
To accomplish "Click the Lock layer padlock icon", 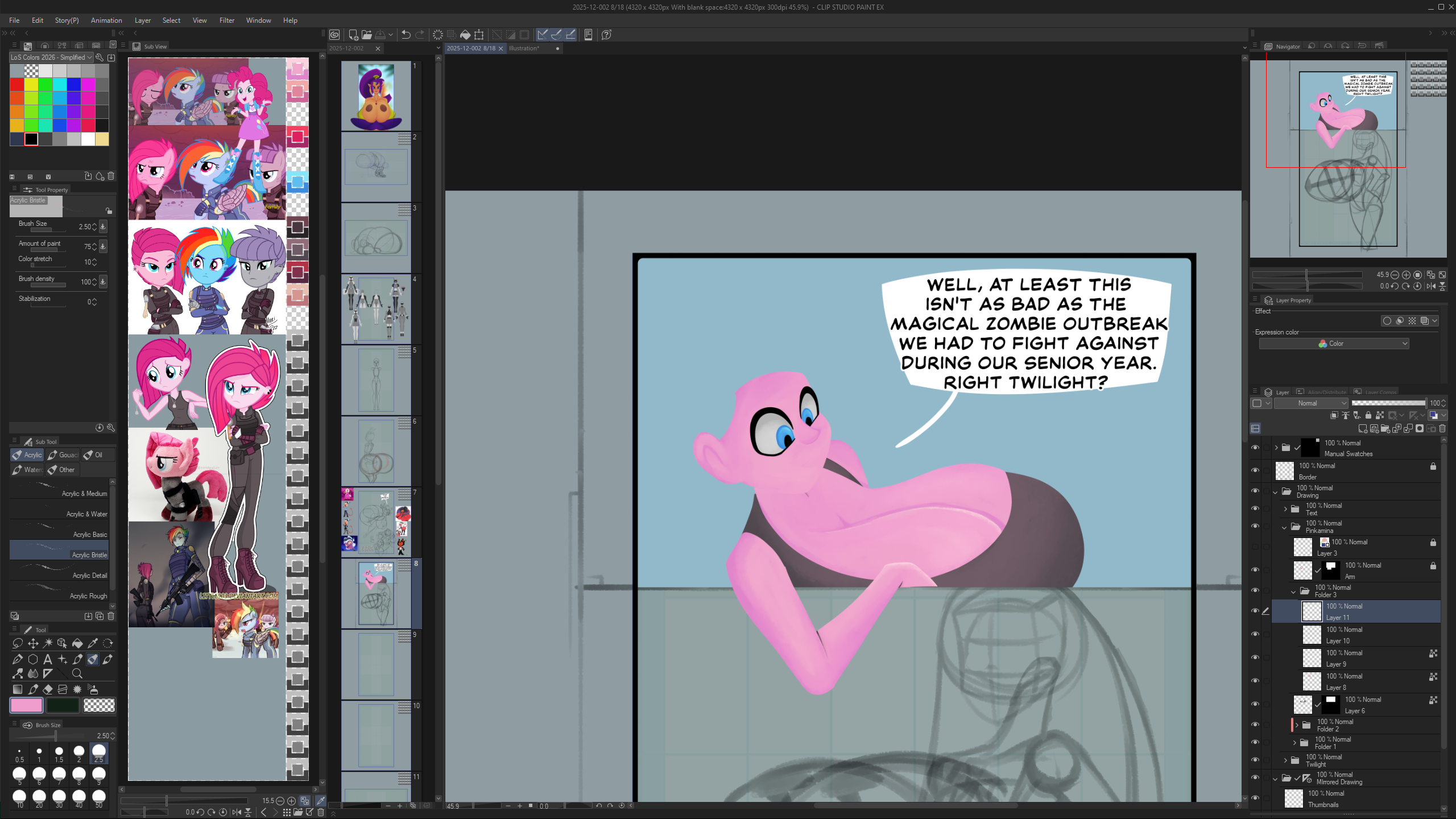I will 1368,416.
